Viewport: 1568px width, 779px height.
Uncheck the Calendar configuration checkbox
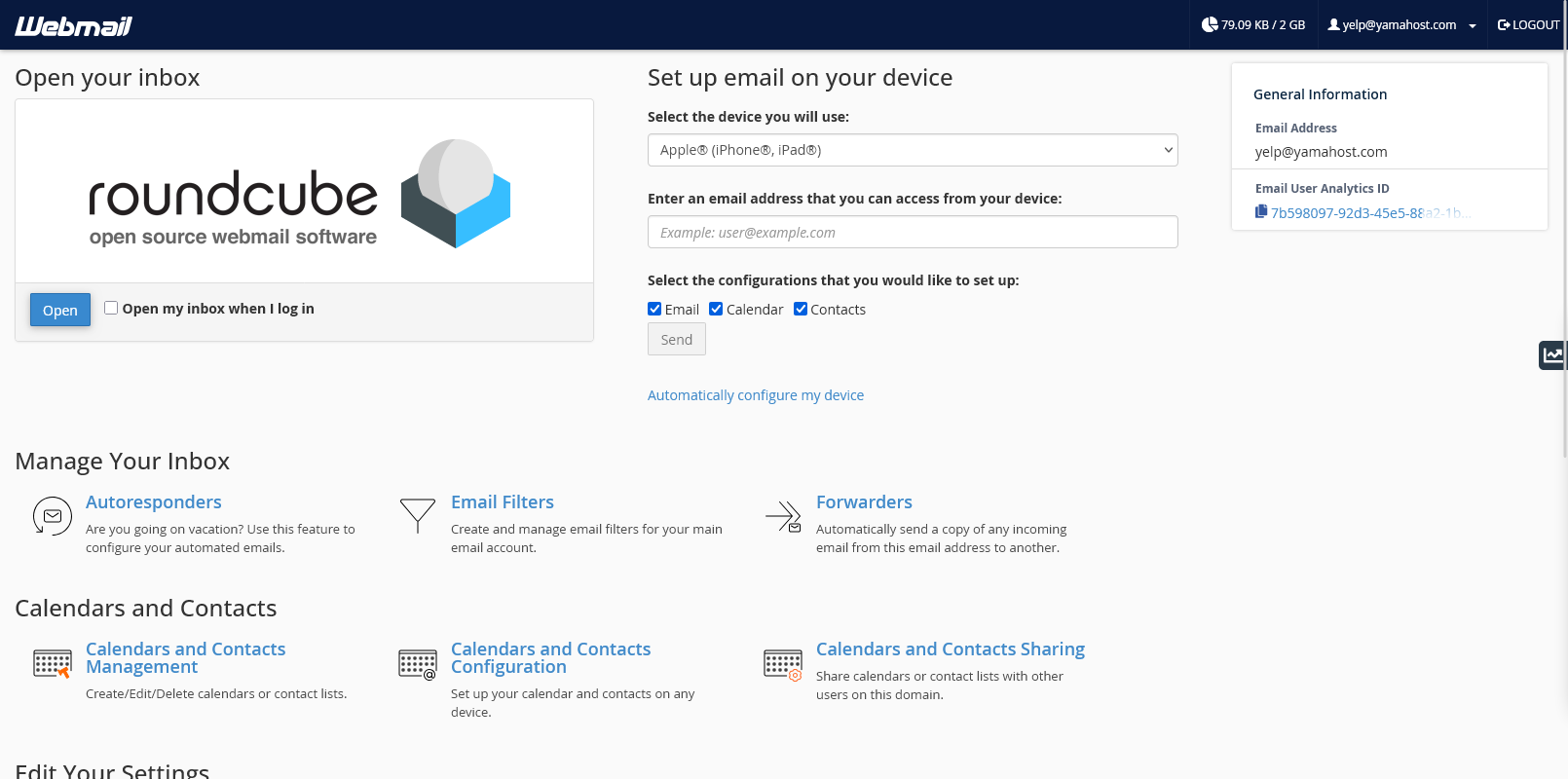click(716, 309)
